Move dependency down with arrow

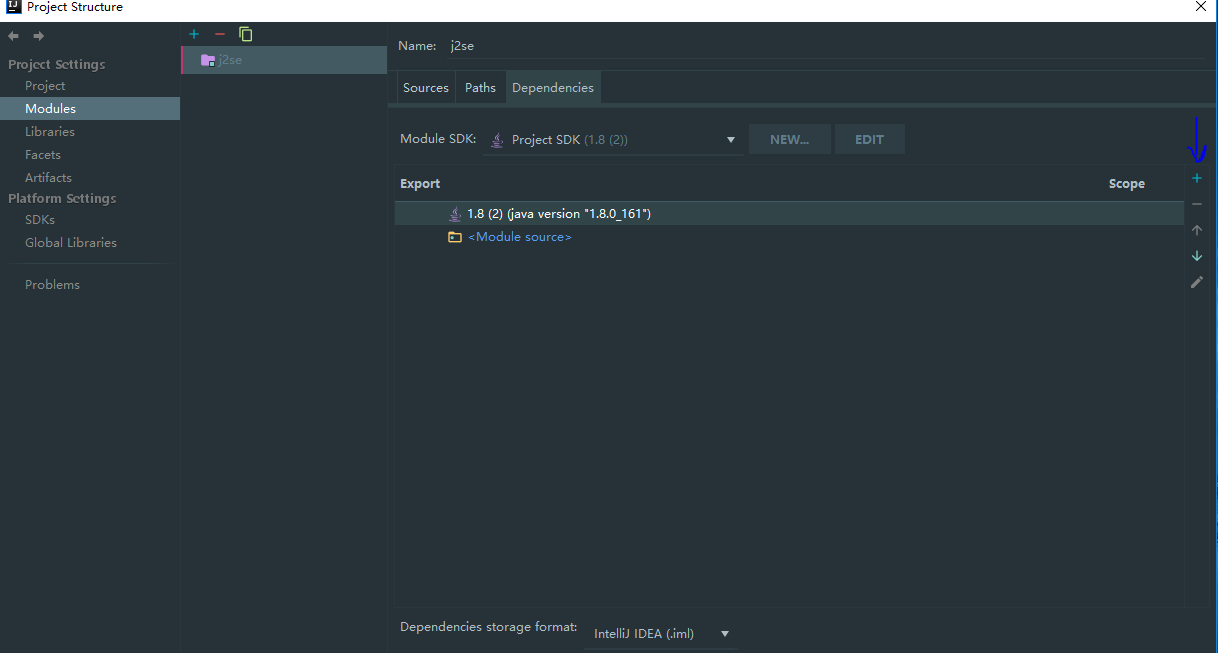(1197, 256)
